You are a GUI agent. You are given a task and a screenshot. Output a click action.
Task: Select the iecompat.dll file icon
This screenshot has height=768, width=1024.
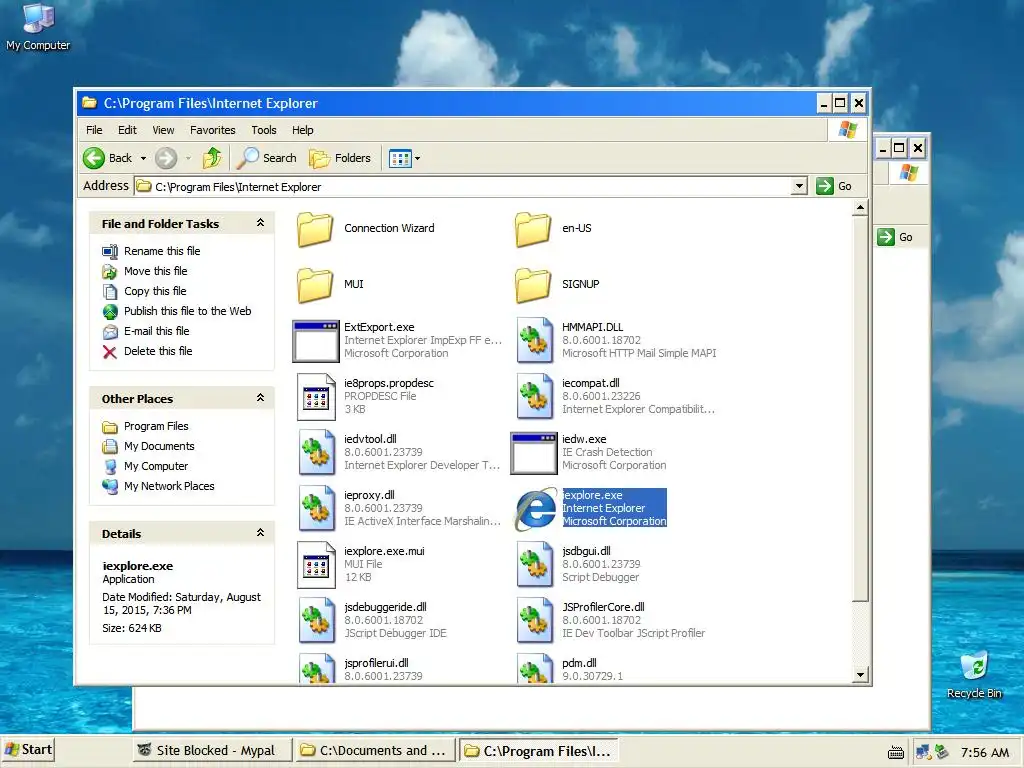coord(534,396)
